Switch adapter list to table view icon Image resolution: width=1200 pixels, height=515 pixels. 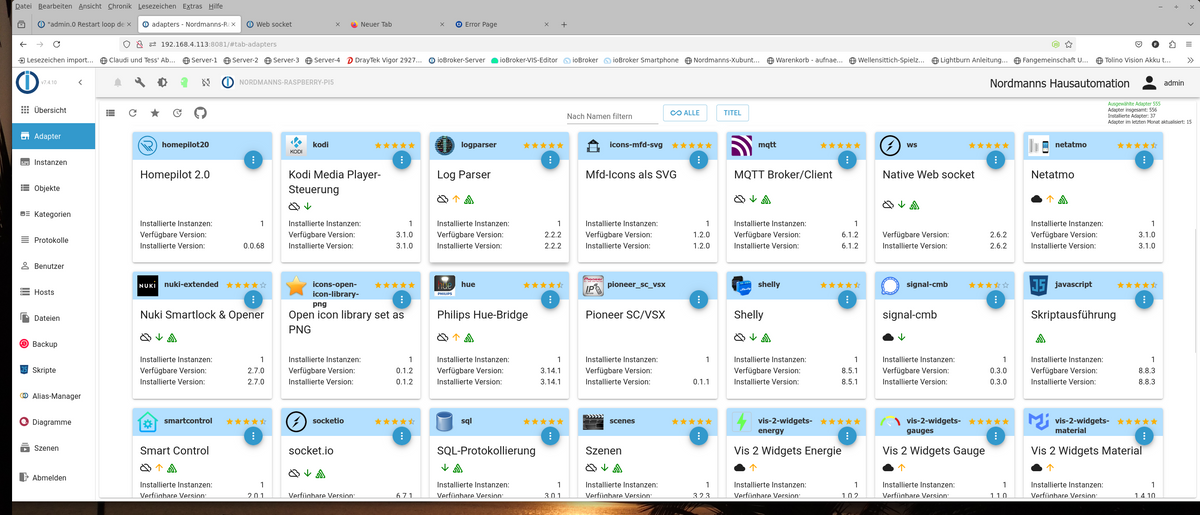coord(110,113)
